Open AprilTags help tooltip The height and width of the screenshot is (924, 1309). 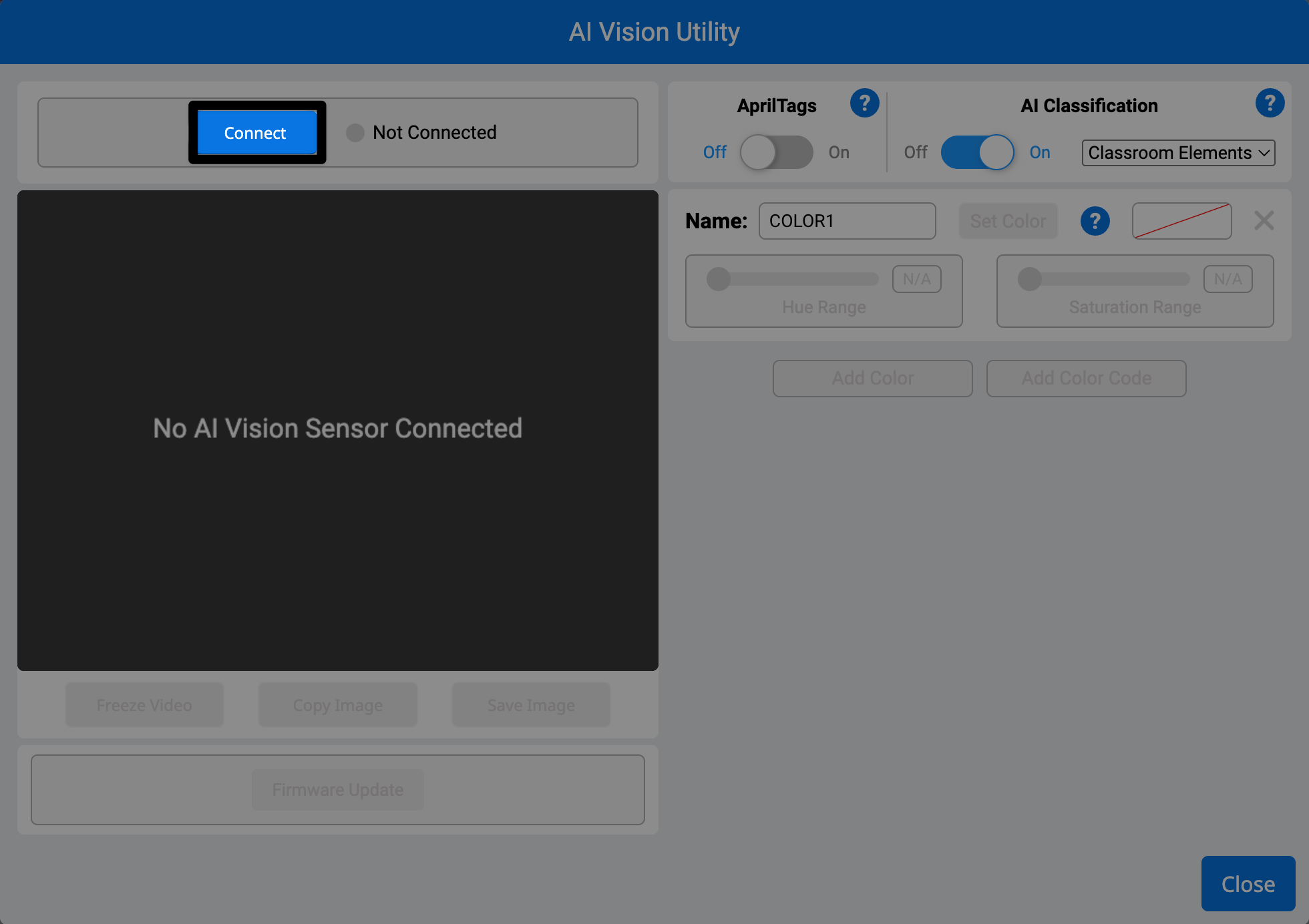[864, 103]
